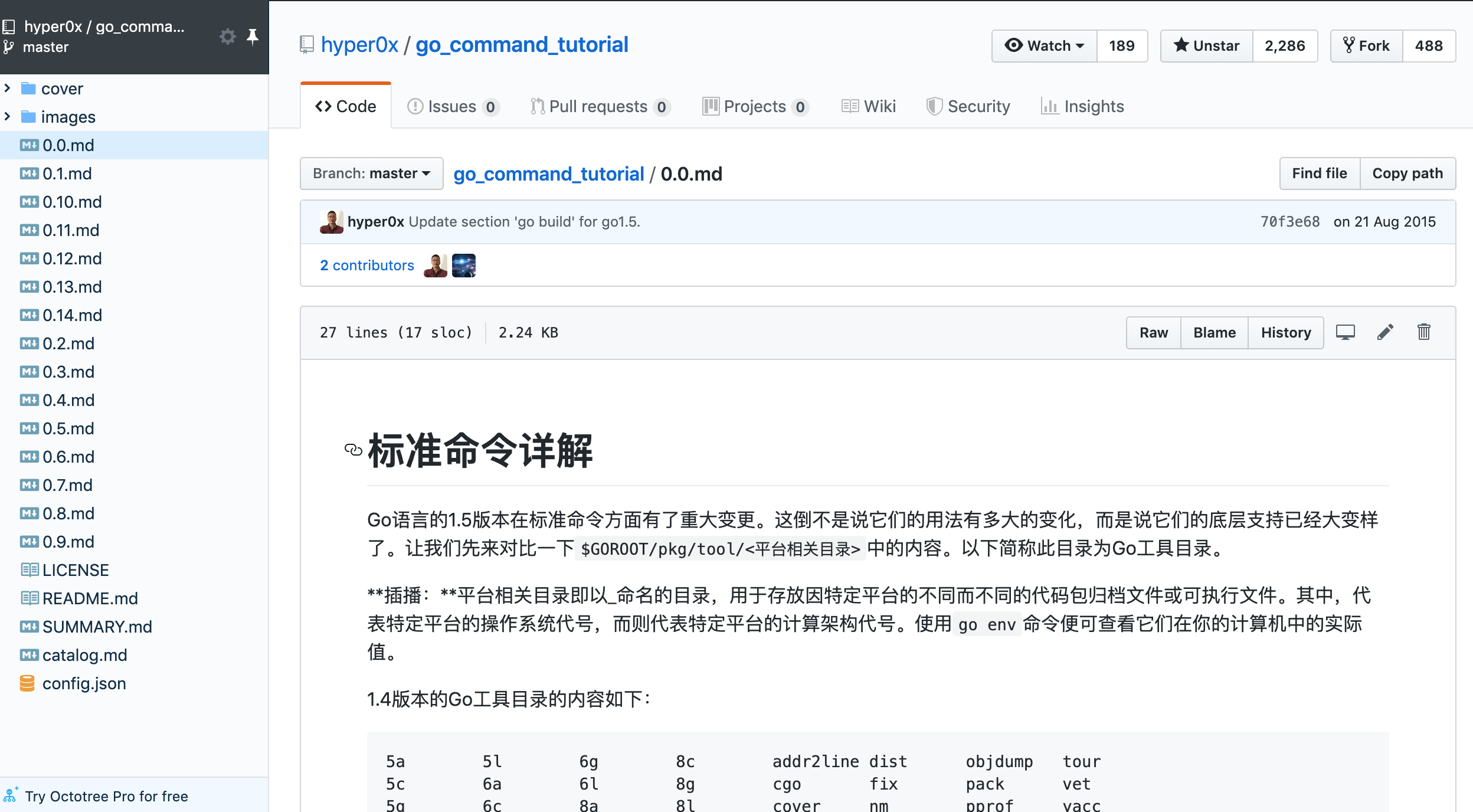Toggle Watch notifications for repository
Screen dimensions: 1473x812
(1045, 45)
